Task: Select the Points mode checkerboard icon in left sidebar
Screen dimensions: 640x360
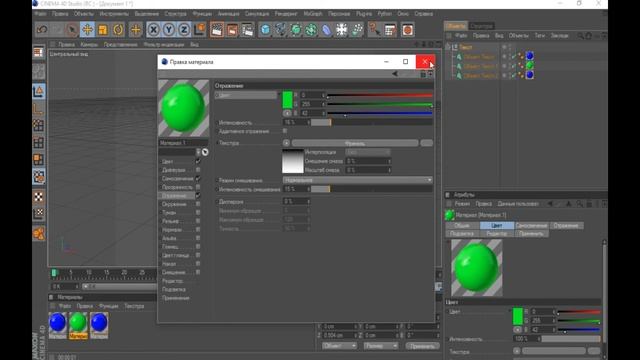Action: pos(39,197)
